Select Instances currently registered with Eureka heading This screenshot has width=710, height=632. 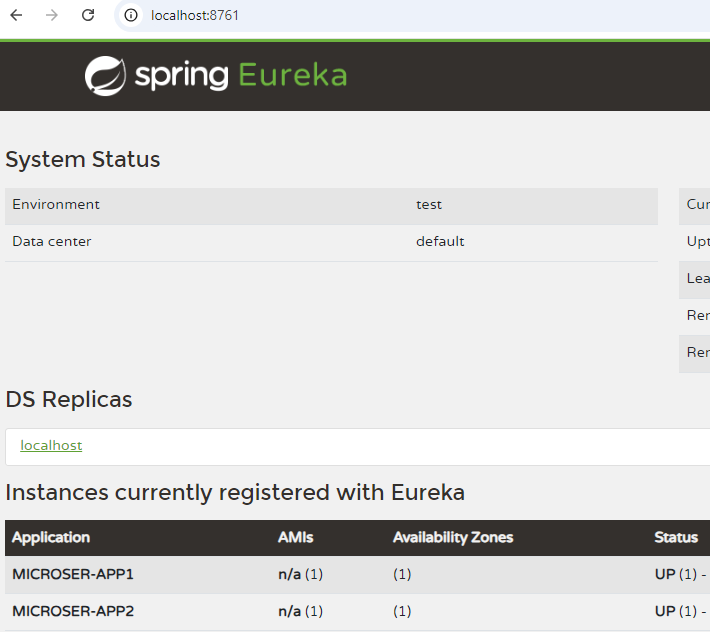(235, 493)
